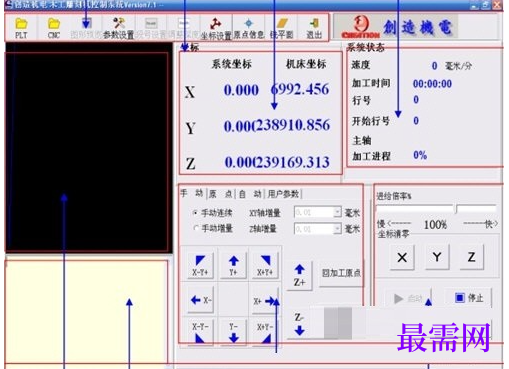The height and width of the screenshot is (369, 509).
Task: Select the 手动增量 radio option
Action: tap(214, 228)
